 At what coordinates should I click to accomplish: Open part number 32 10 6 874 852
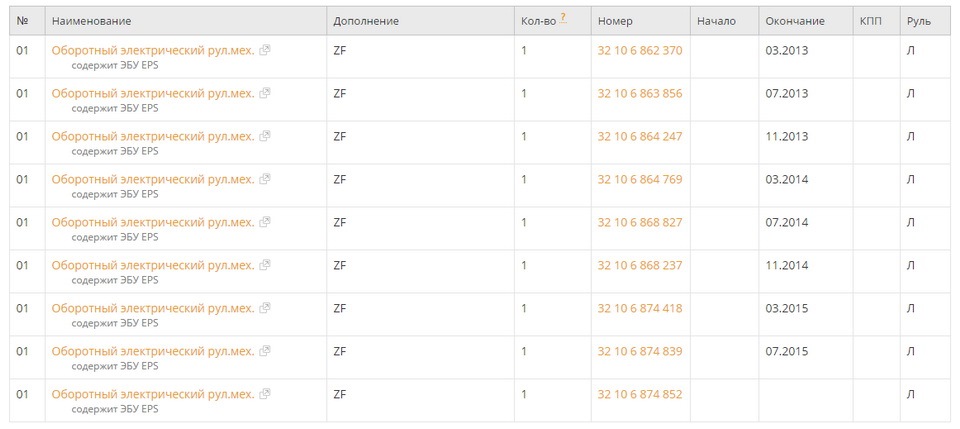click(x=640, y=395)
